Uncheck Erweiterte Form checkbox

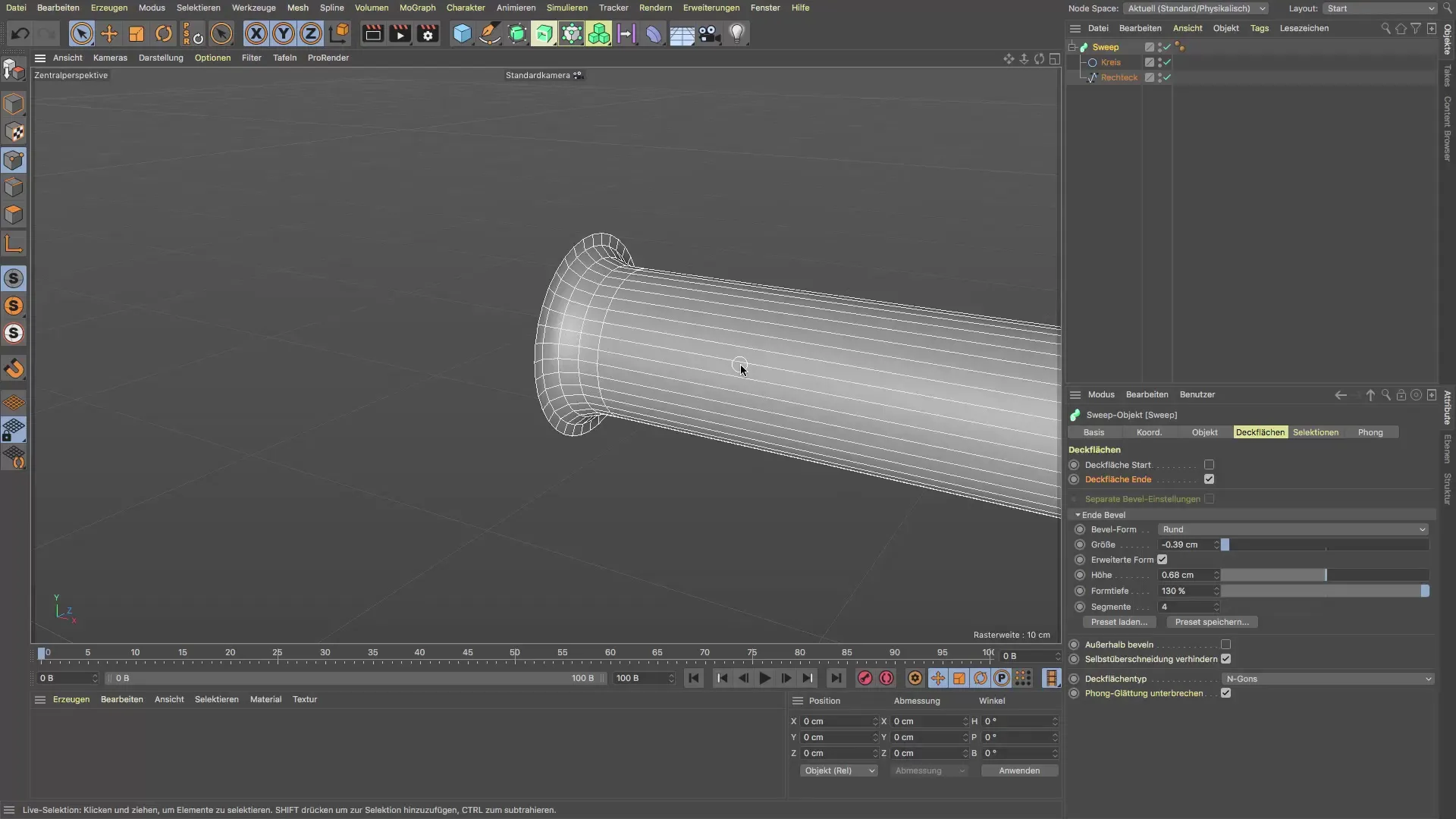1162,560
